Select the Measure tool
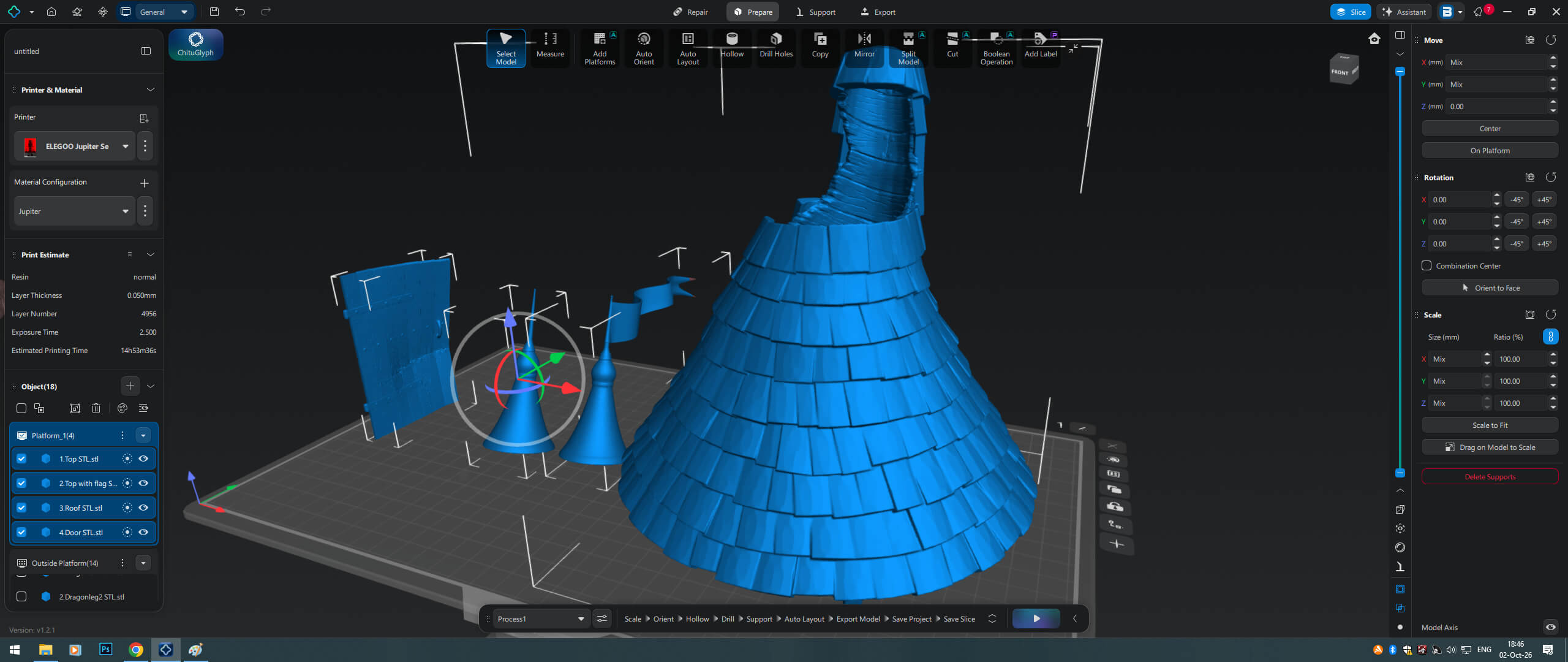 click(550, 47)
